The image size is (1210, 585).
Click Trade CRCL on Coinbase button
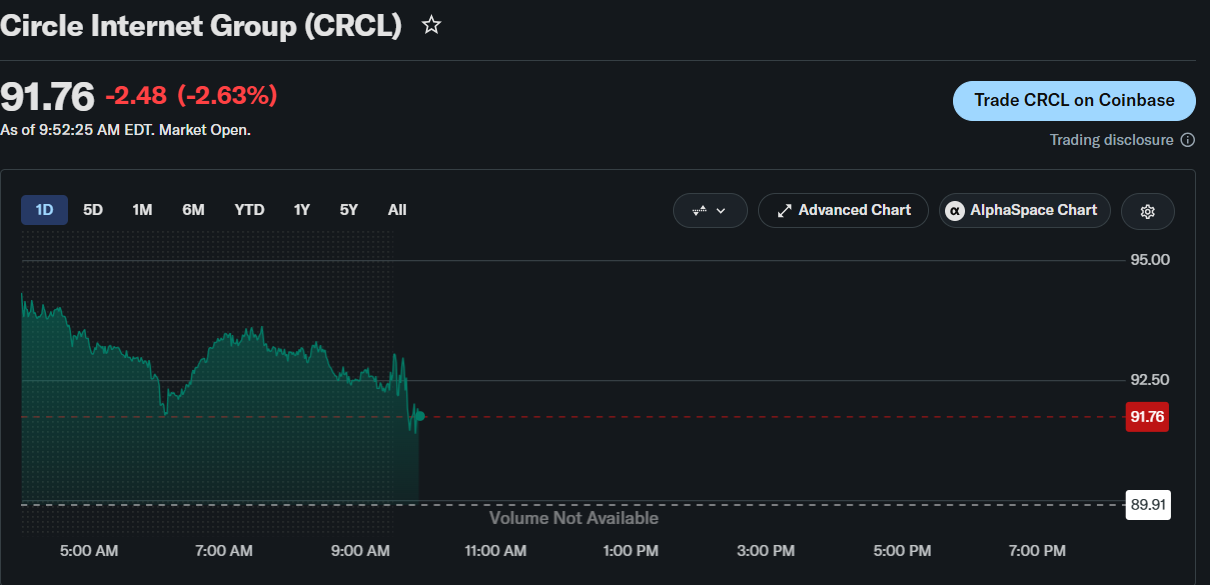[1074, 101]
